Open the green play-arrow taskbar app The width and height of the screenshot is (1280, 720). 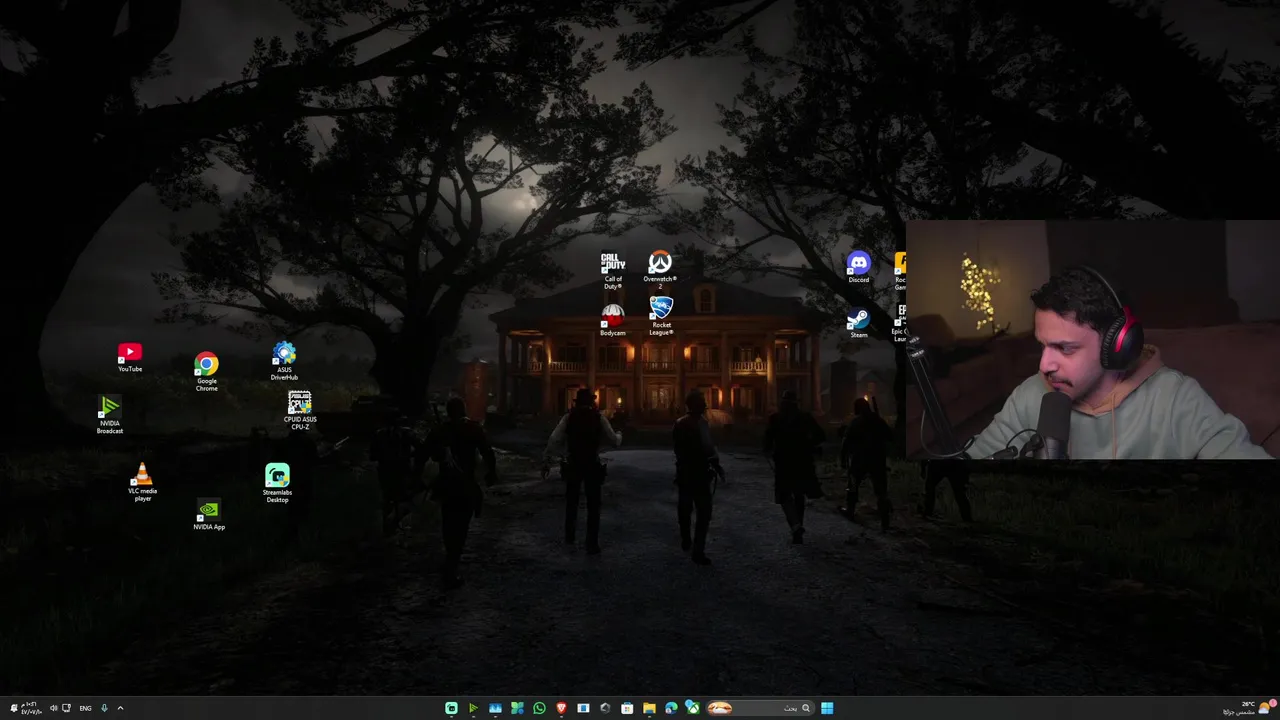coord(473,708)
